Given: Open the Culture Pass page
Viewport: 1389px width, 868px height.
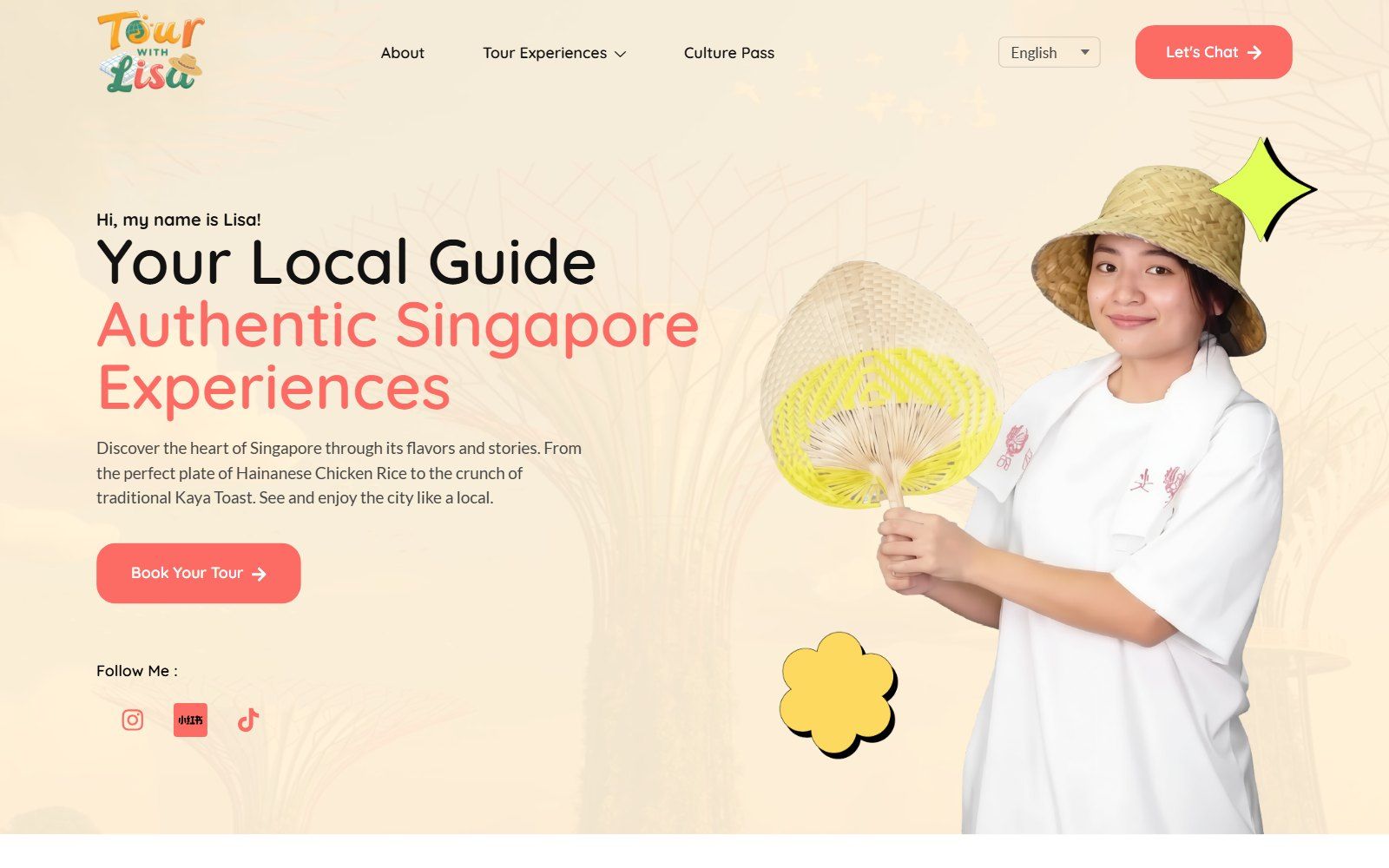Looking at the screenshot, I should click(x=729, y=53).
